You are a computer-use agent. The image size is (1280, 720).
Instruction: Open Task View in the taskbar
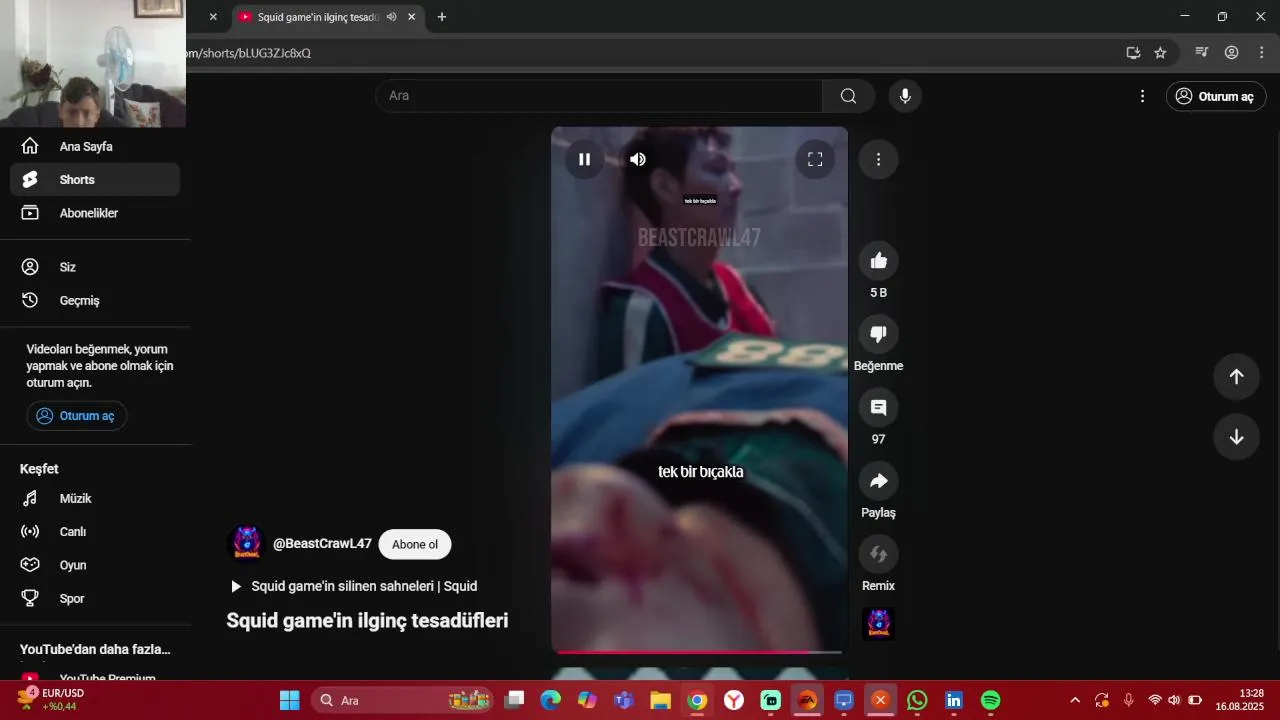click(514, 700)
